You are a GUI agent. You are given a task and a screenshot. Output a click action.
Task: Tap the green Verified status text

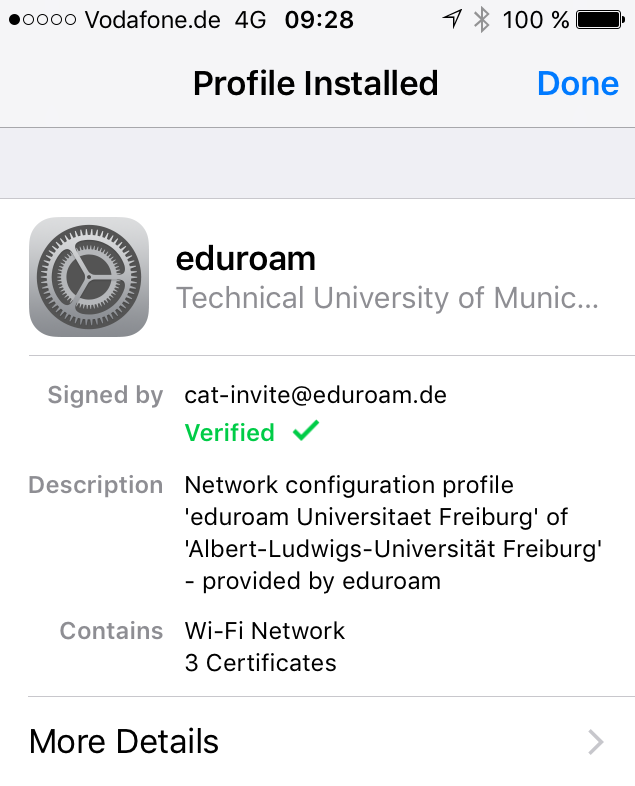click(229, 433)
